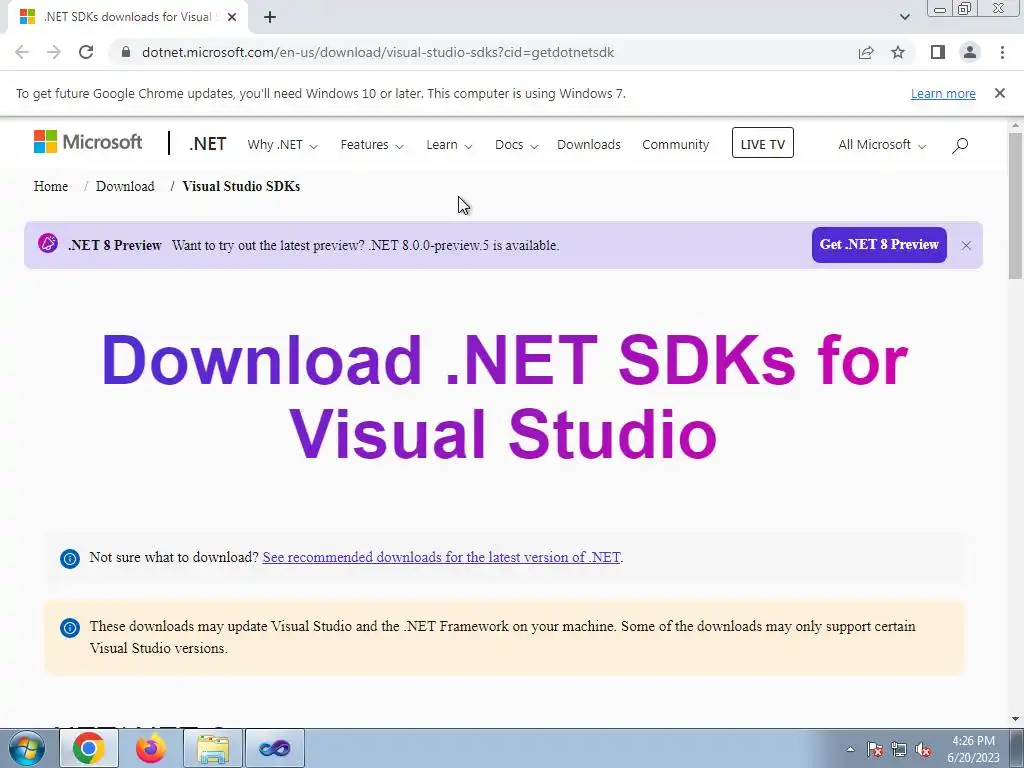This screenshot has height=768, width=1024.
Task: Click the Action Center flag tray icon
Action: [875, 749]
